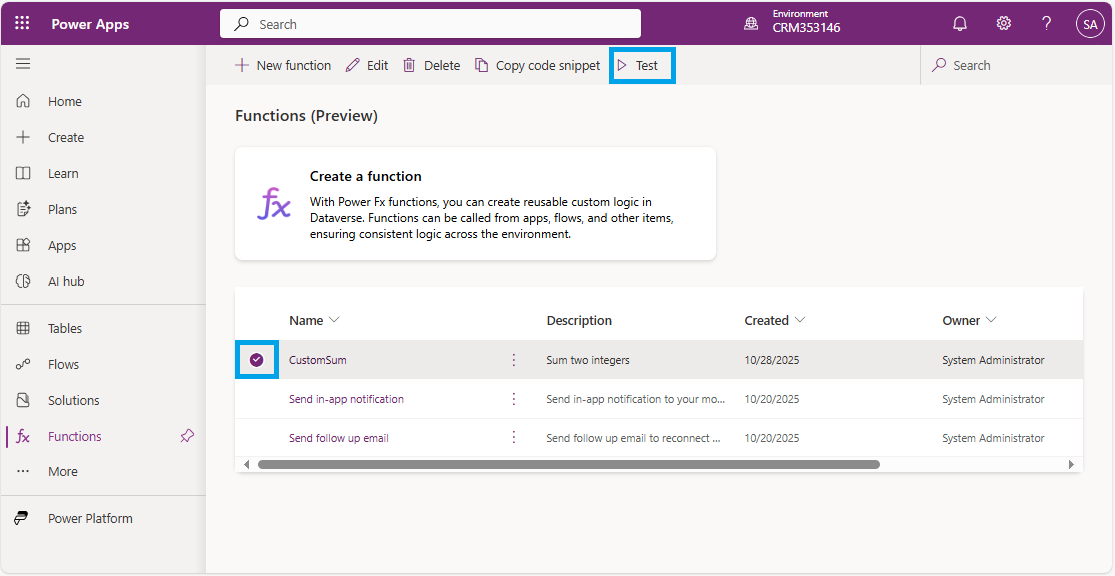
Task: Deselect the CustomSum row checkmark
Action: click(257, 360)
